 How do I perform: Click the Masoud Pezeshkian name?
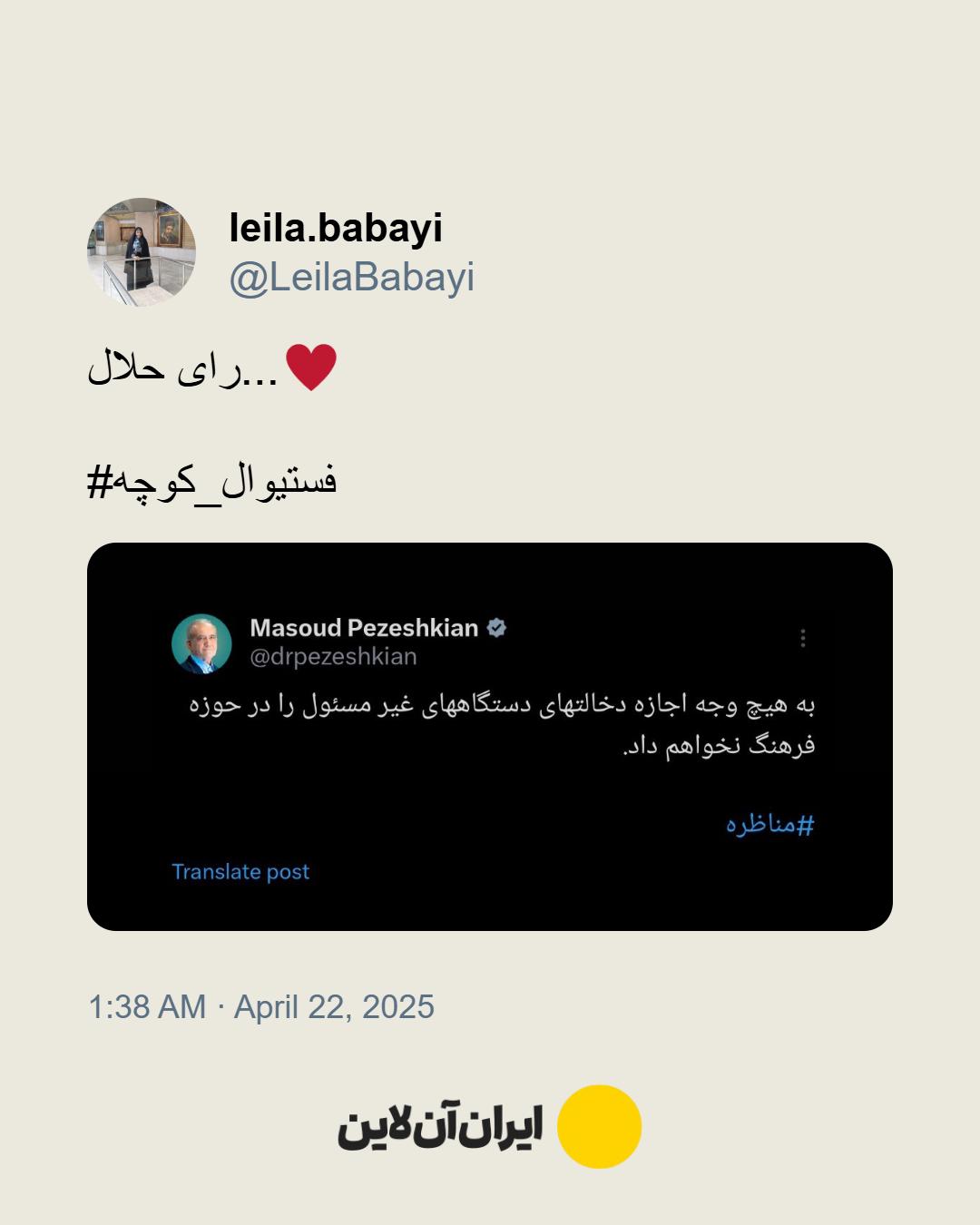pyautogui.click(x=364, y=628)
